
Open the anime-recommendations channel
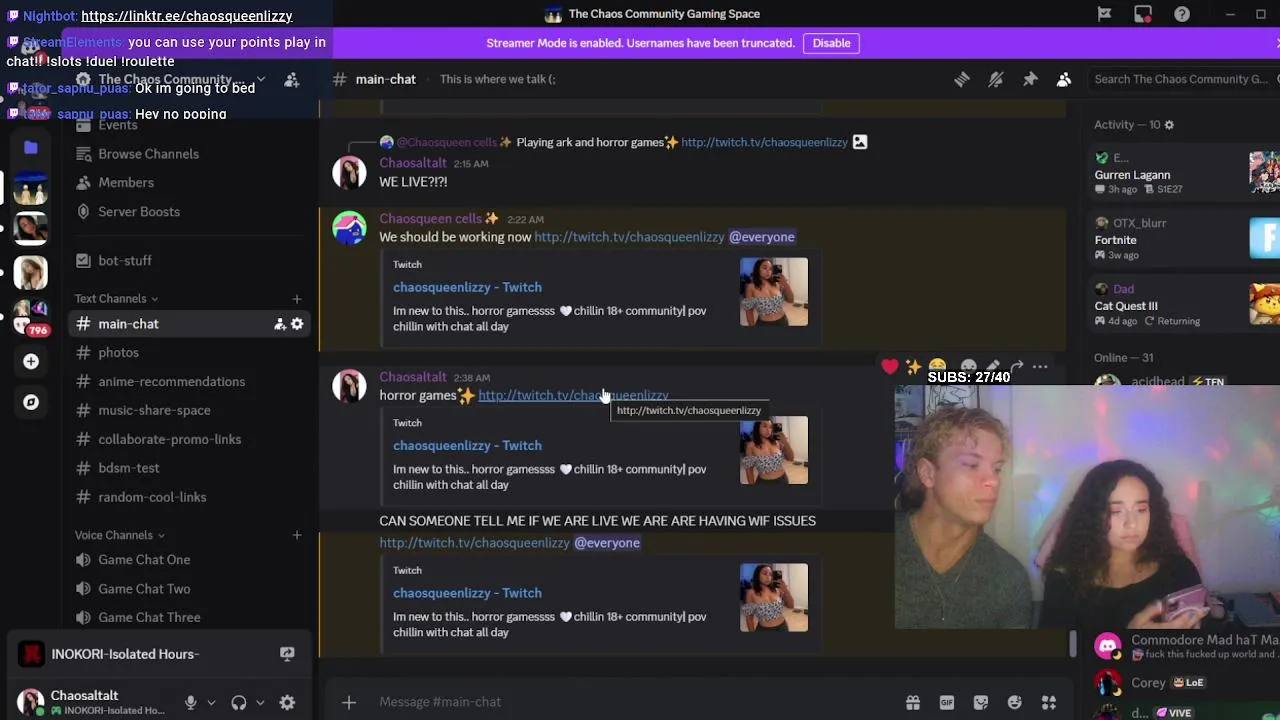pyautogui.click(x=171, y=382)
